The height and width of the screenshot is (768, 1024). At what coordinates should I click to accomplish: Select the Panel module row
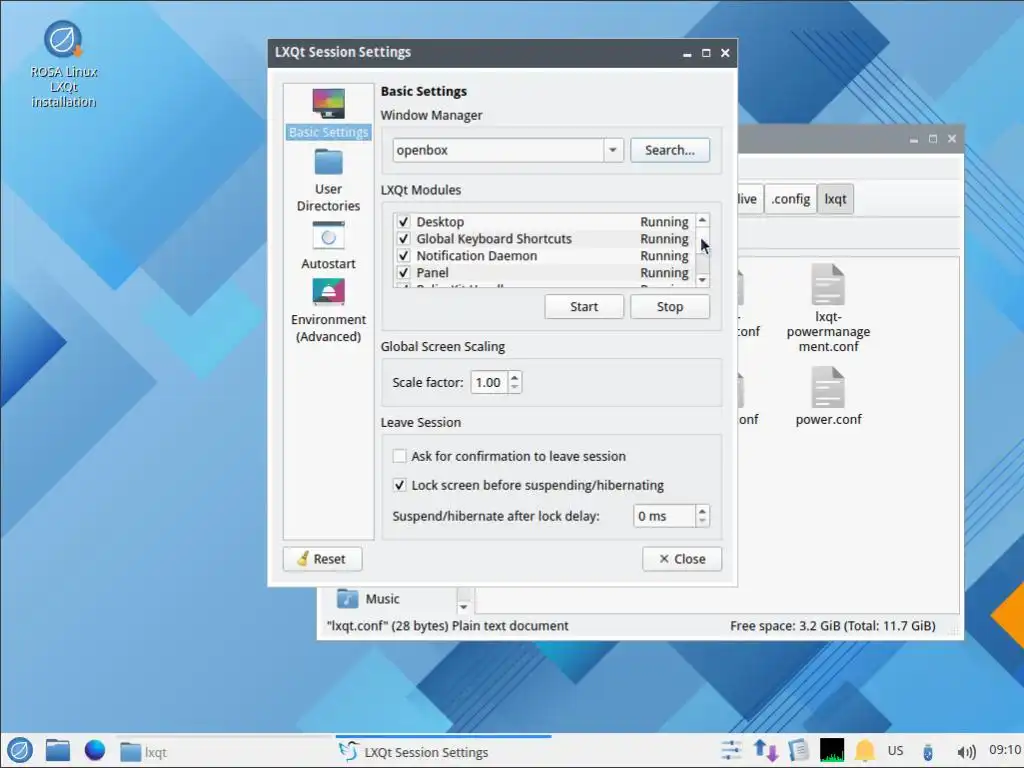543,273
